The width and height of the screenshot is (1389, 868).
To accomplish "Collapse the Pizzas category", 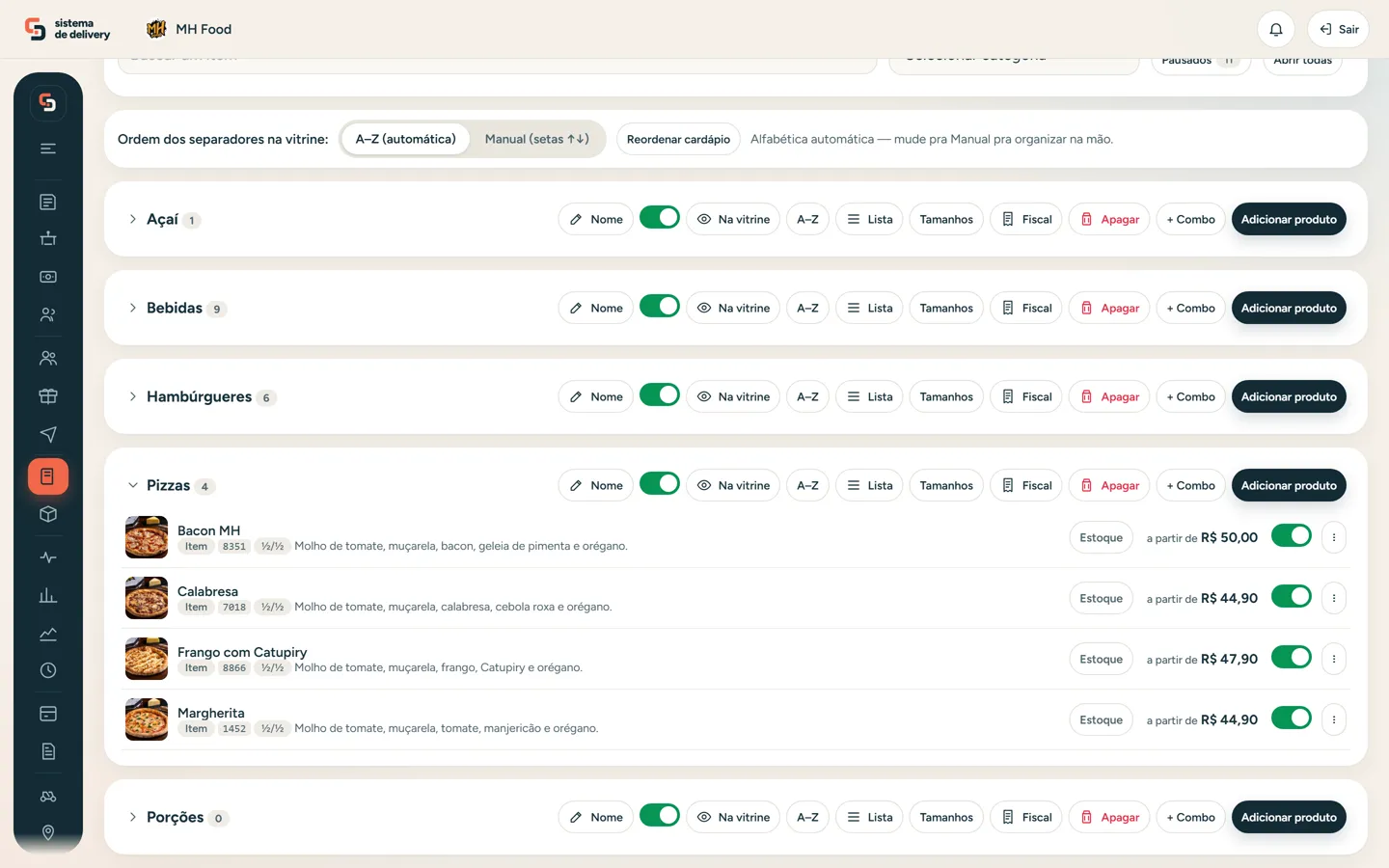I will pyautogui.click(x=133, y=485).
